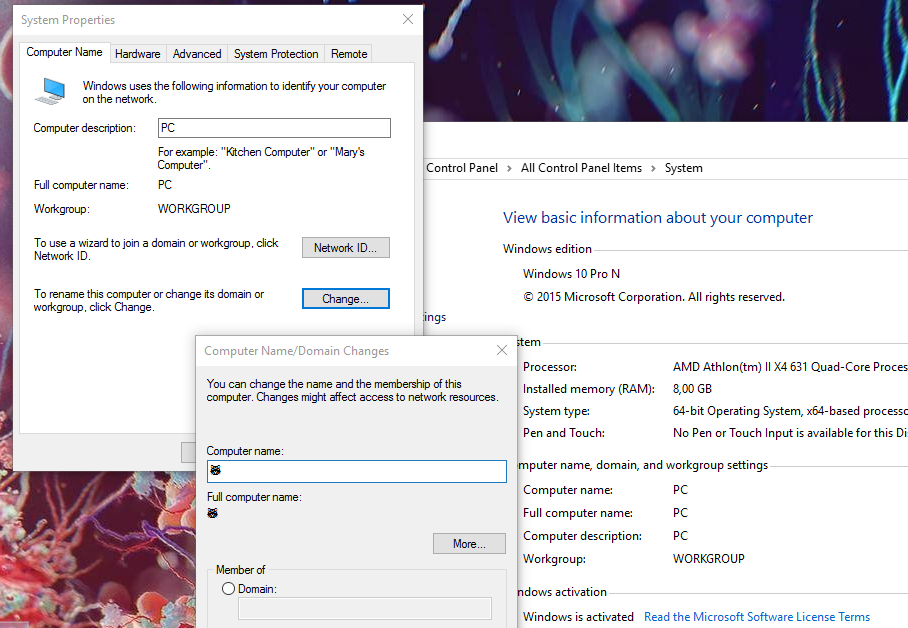Switch to the Hardware tab

pyautogui.click(x=137, y=54)
